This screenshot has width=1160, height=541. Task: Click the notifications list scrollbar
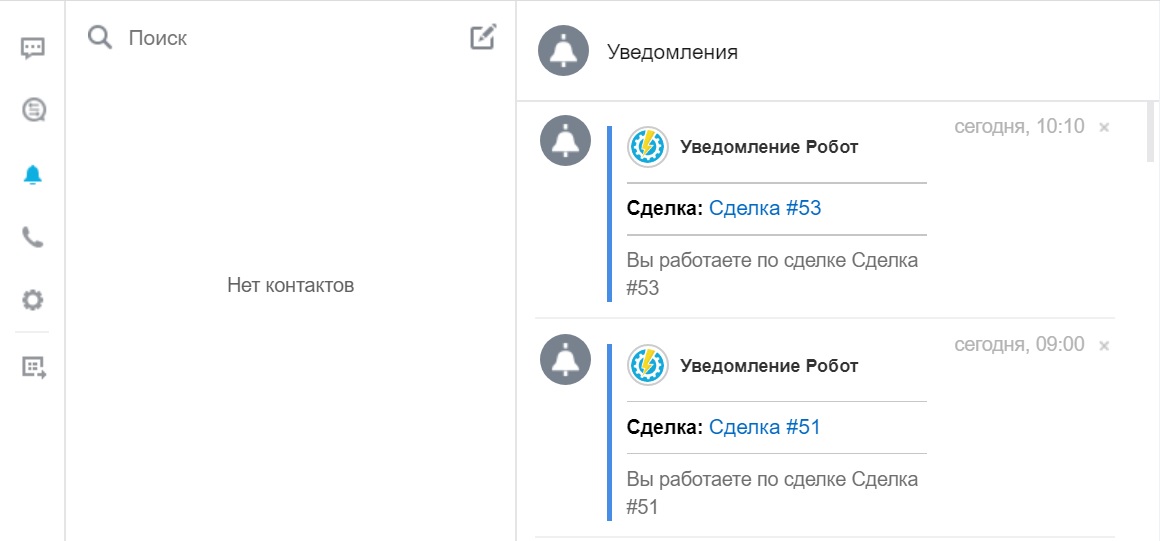click(1150, 135)
